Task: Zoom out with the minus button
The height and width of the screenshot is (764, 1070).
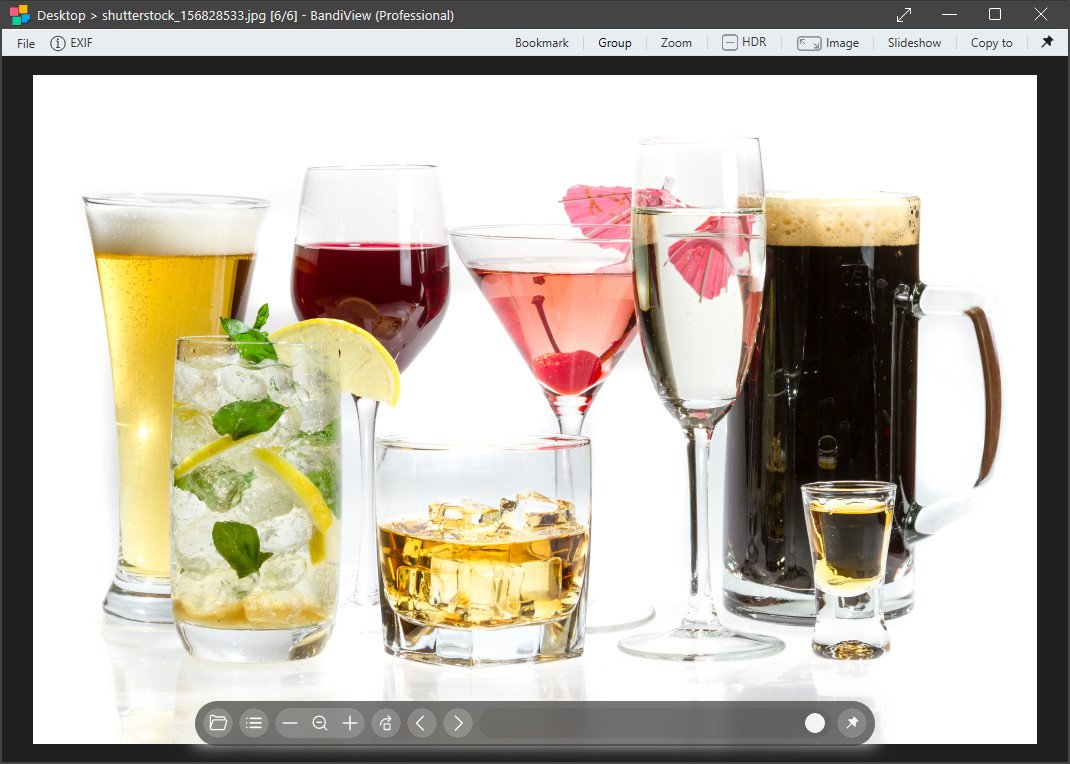Action: pos(290,723)
